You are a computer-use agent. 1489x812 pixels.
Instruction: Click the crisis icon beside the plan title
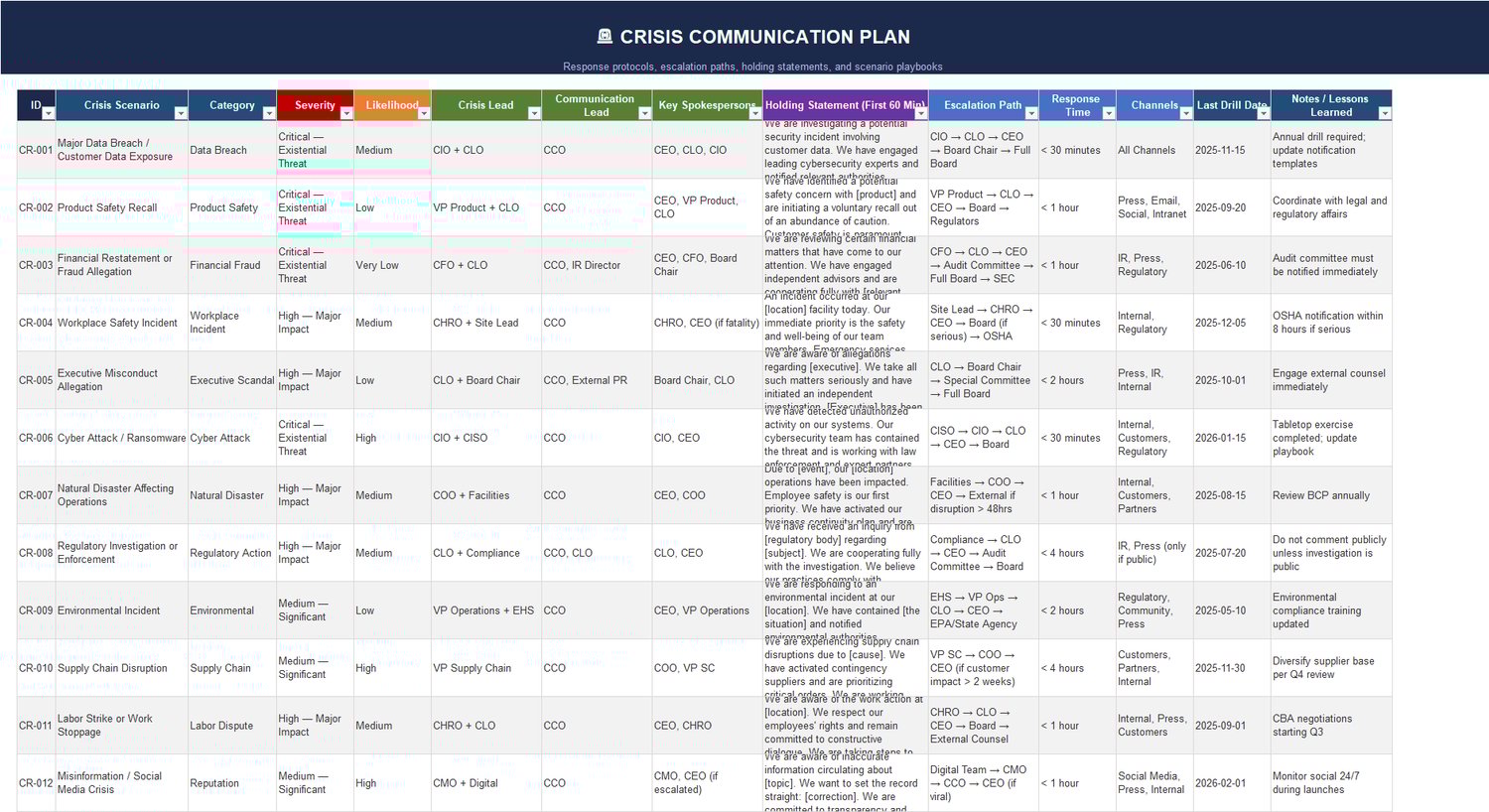coord(606,36)
